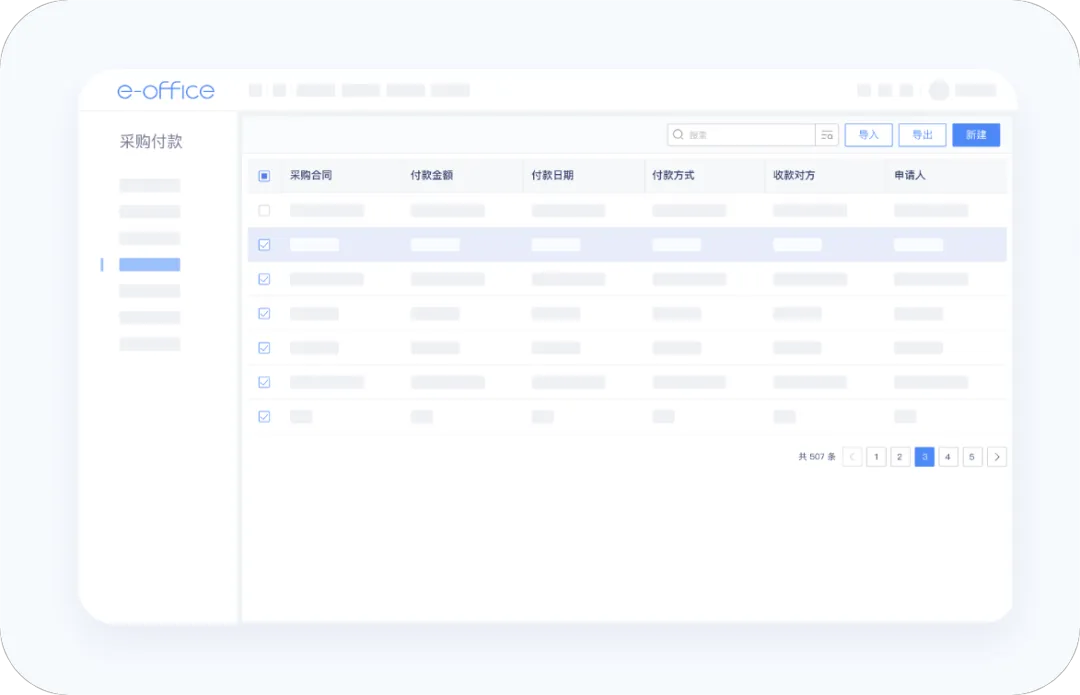Image resolution: width=1080 pixels, height=695 pixels.
Task: Open the advanced filter icon beside search
Action: tap(827, 135)
